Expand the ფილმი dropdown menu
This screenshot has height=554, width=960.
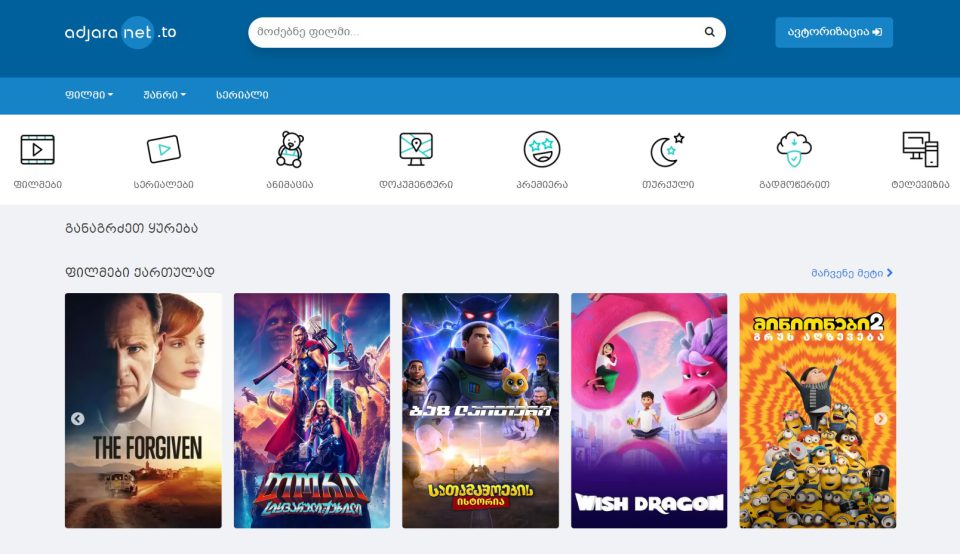click(89, 95)
